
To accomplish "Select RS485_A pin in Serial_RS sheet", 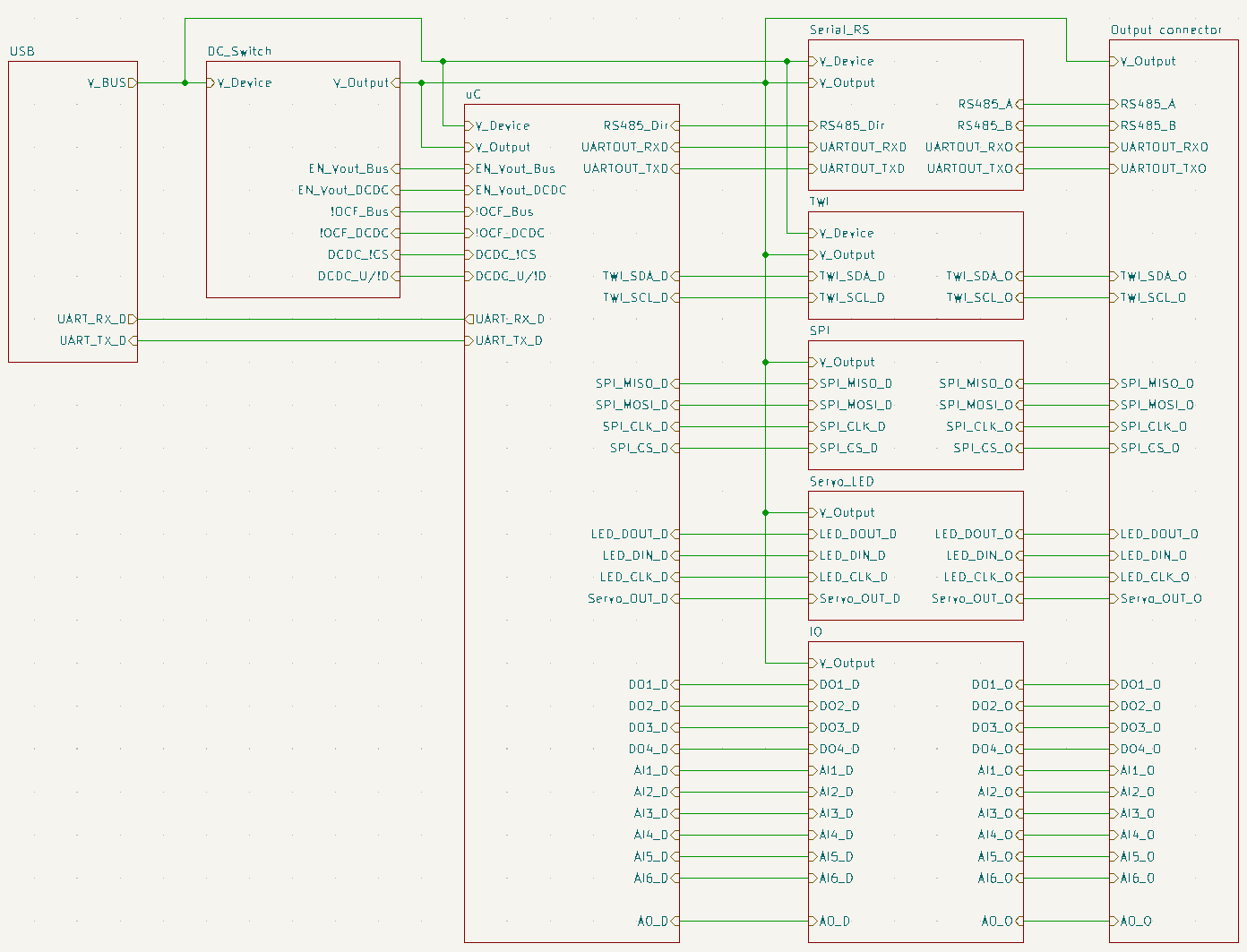I will (x=991, y=104).
